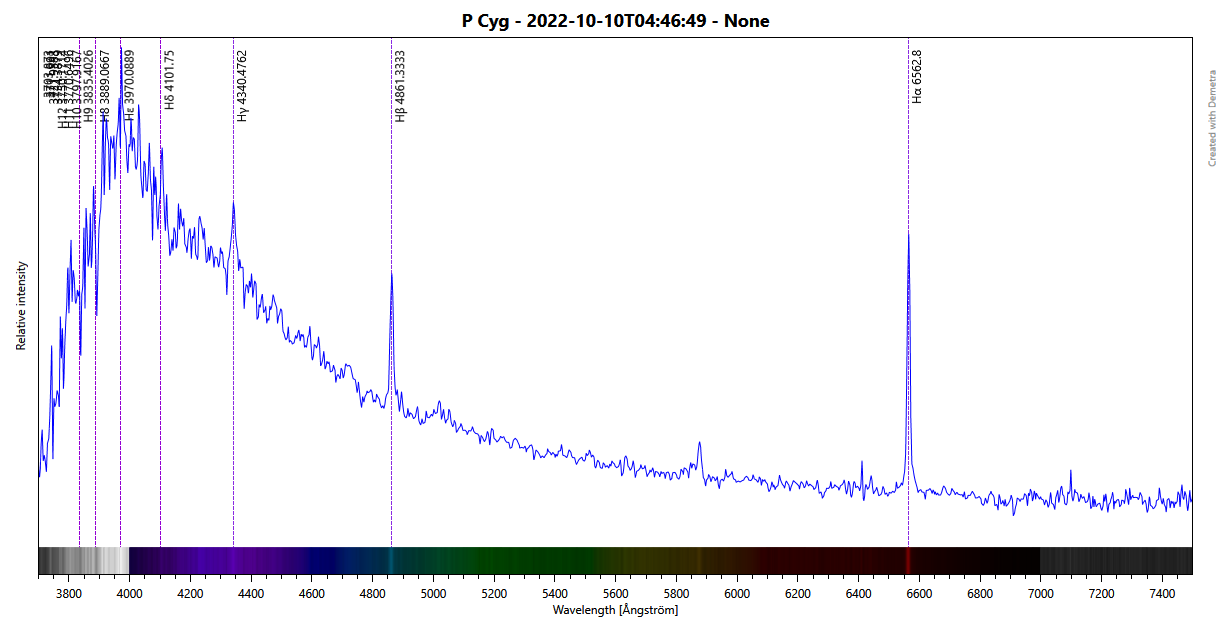Click the small emission peak near 5875 Å

tap(700, 443)
